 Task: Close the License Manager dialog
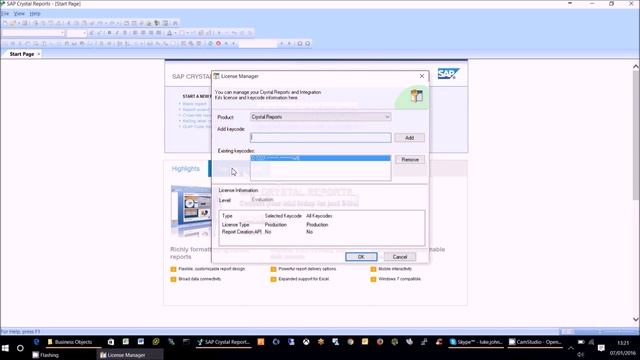click(422, 76)
